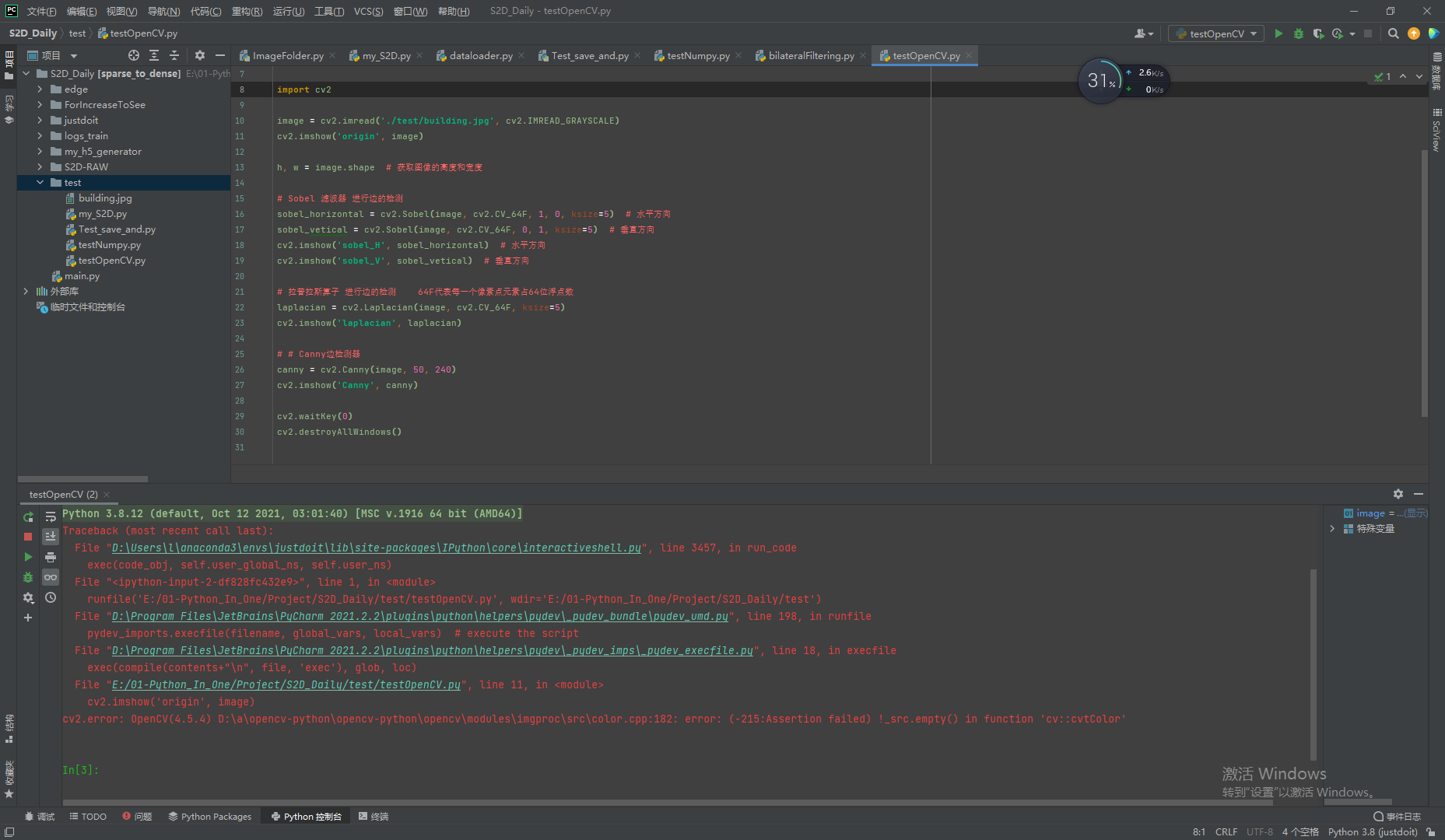Select building.jpg in the project tree
Image resolution: width=1445 pixels, height=840 pixels.
click(x=105, y=198)
